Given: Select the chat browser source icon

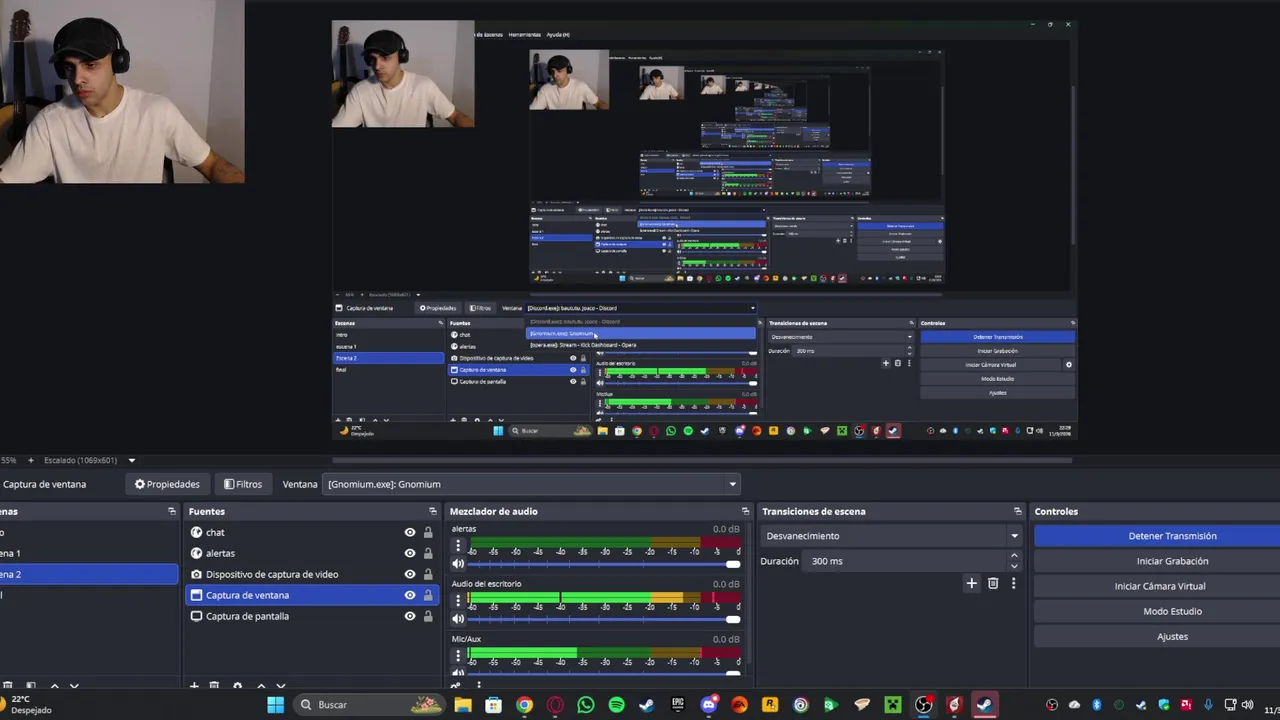Looking at the screenshot, I should [x=196, y=532].
